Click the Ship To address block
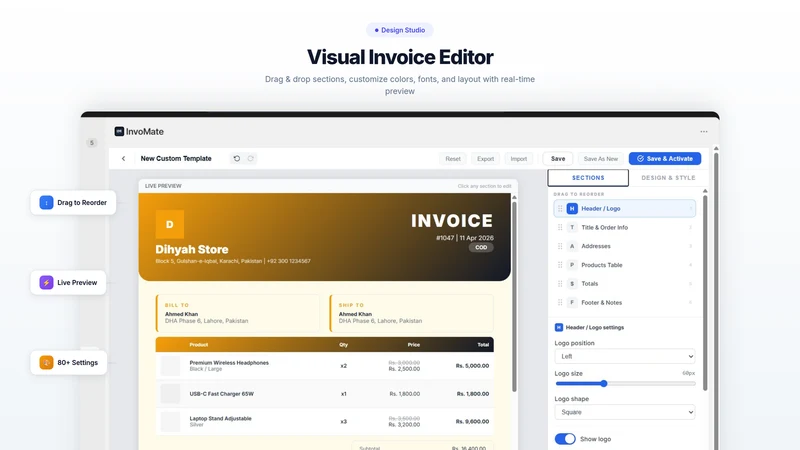This screenshot has height=450, width=800. [412, 313]
